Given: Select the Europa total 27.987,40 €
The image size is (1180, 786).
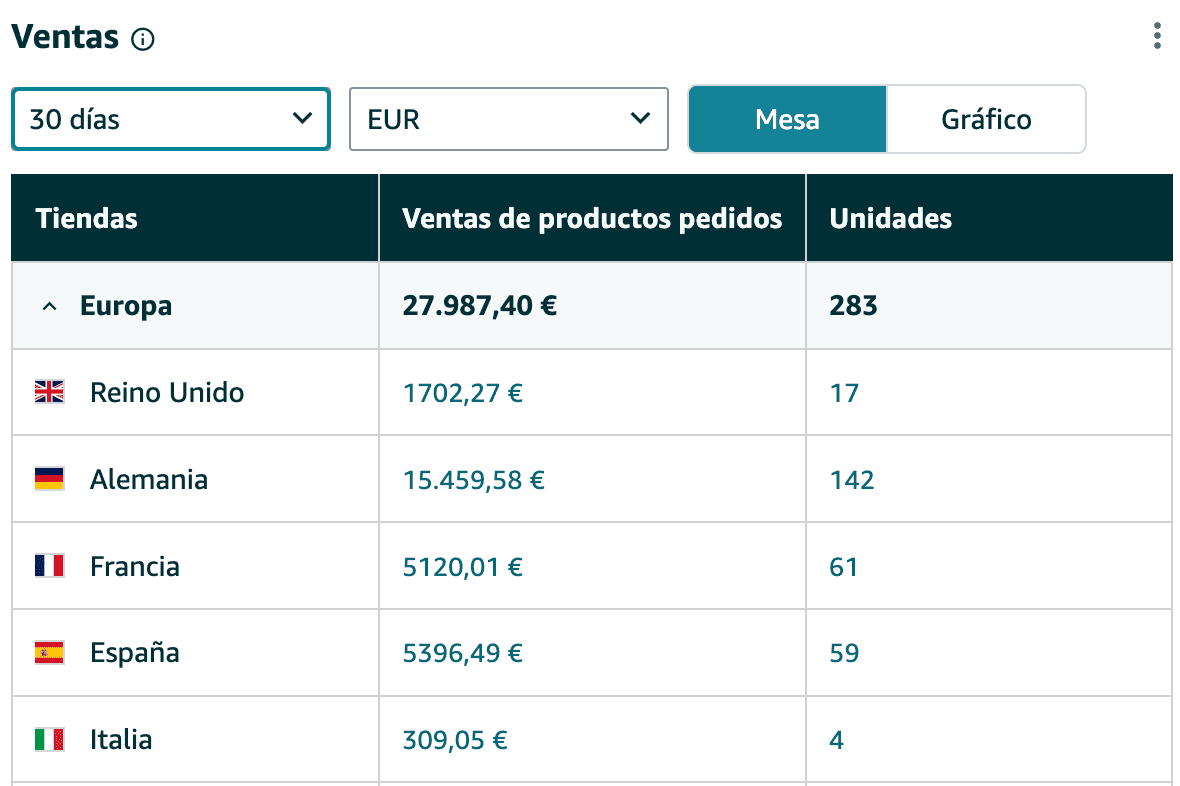Looking at the screenshot, I should click(479, 306).
